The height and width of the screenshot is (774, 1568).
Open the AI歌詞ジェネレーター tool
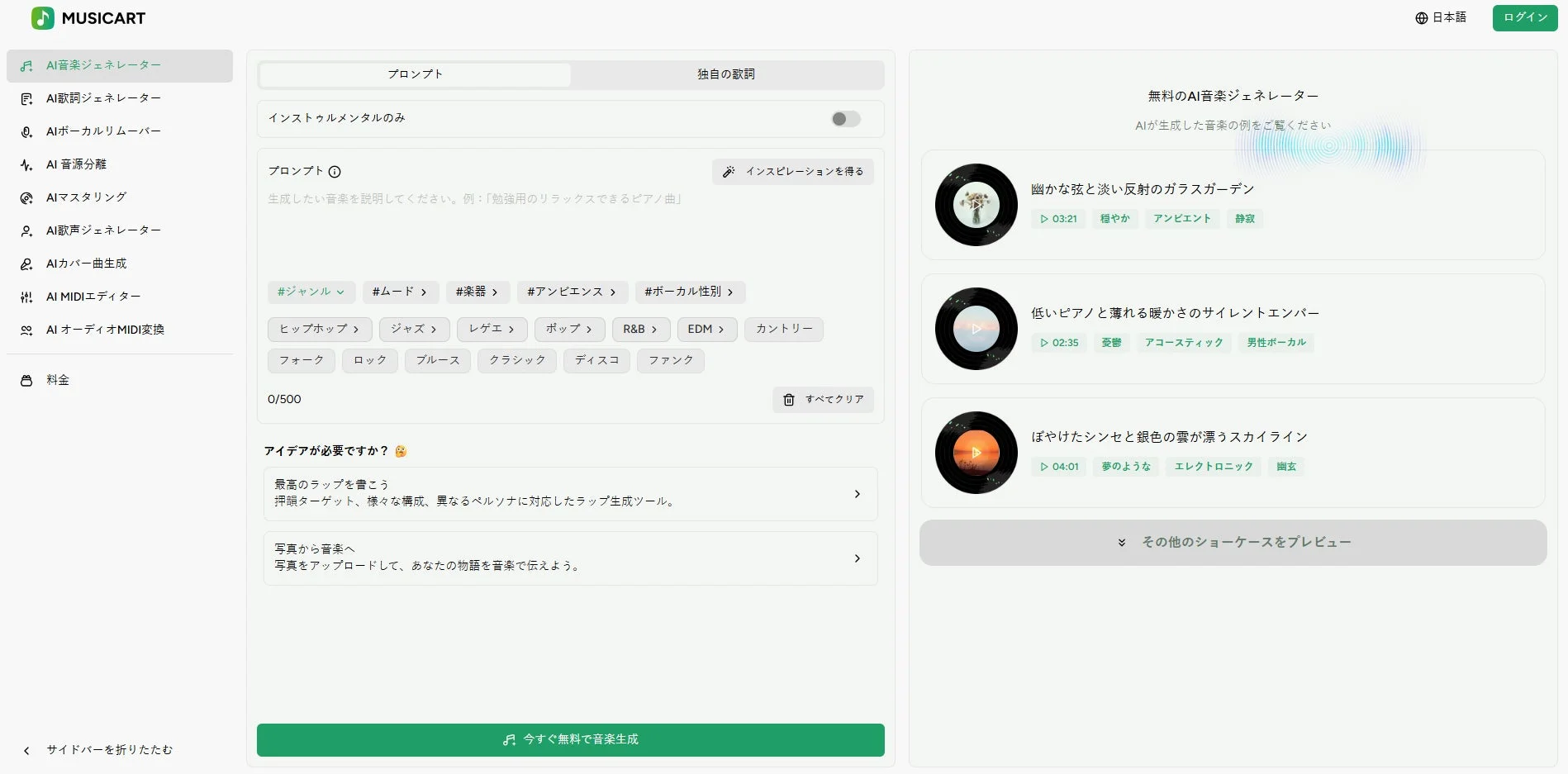(102, 97)
